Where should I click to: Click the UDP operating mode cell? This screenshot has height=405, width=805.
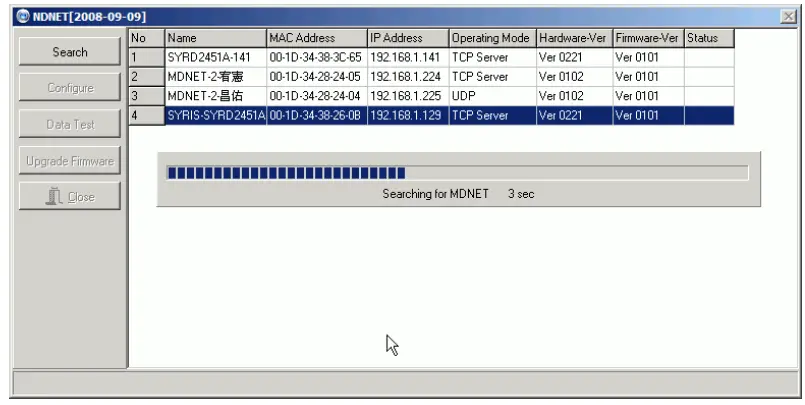pos(492,96)
